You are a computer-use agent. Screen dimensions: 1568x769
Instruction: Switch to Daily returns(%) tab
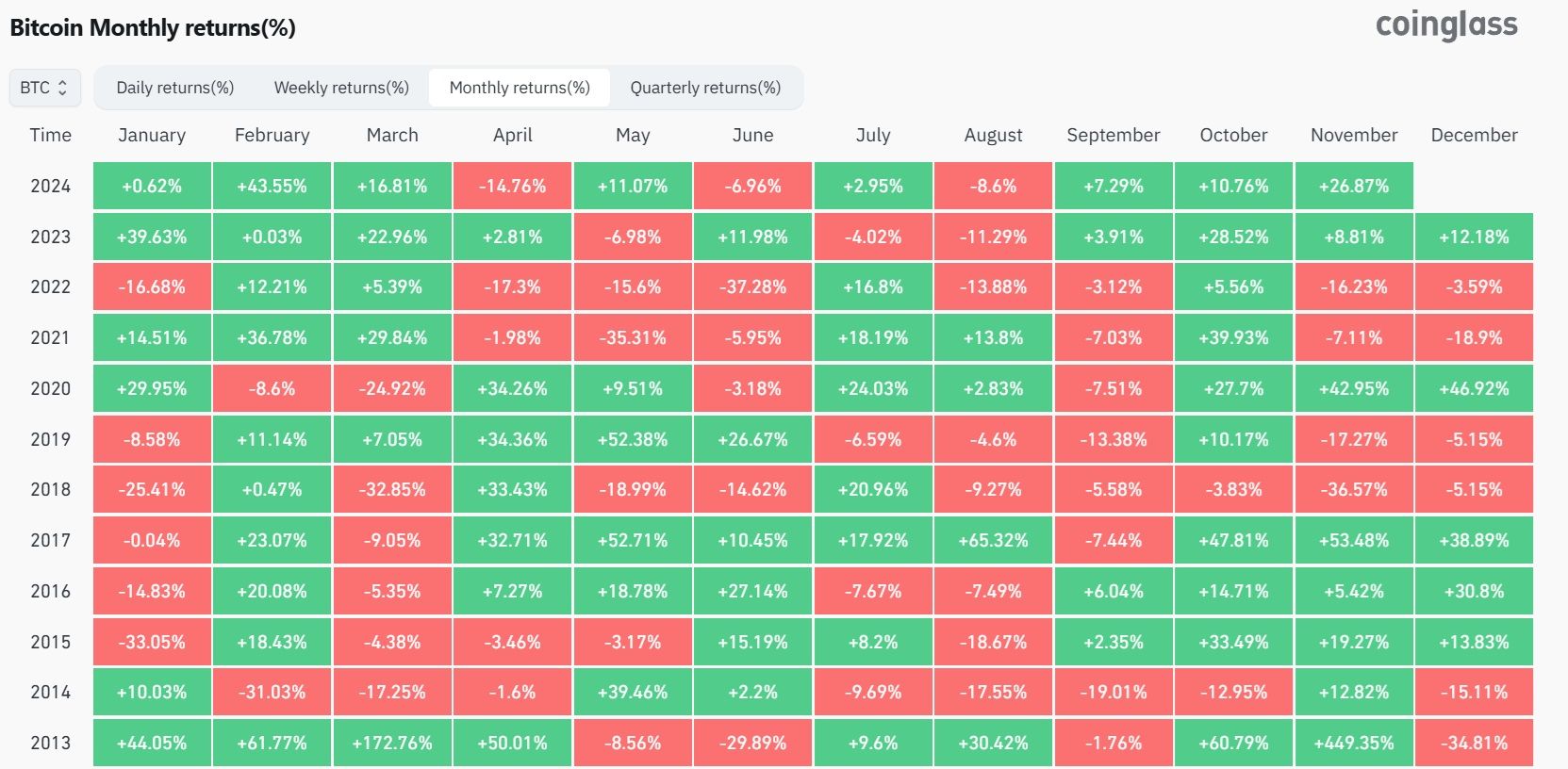pyautogui.click(x=174, y=88)
